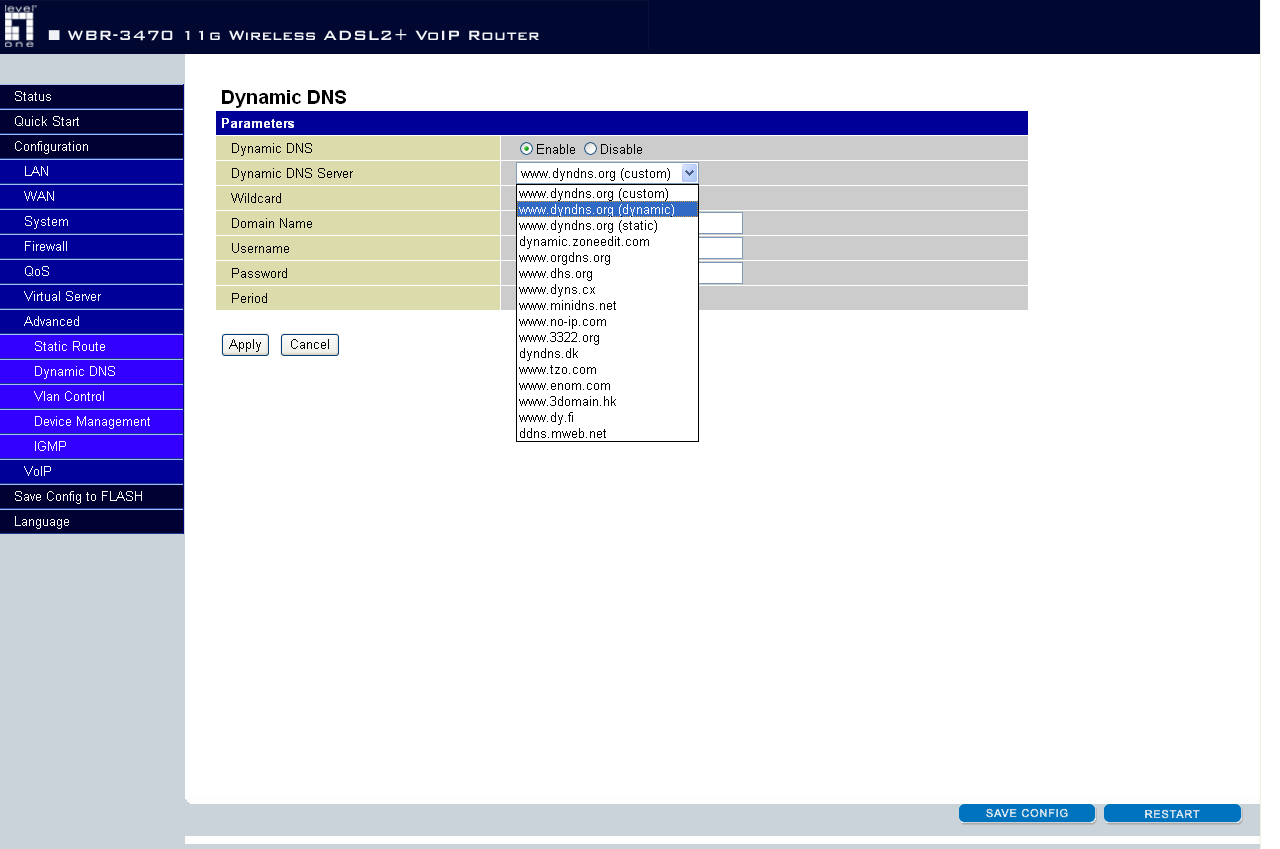This screenshot has height=849, width=1280.
Task: Open Device Management page
Action: tap(92, 421)
